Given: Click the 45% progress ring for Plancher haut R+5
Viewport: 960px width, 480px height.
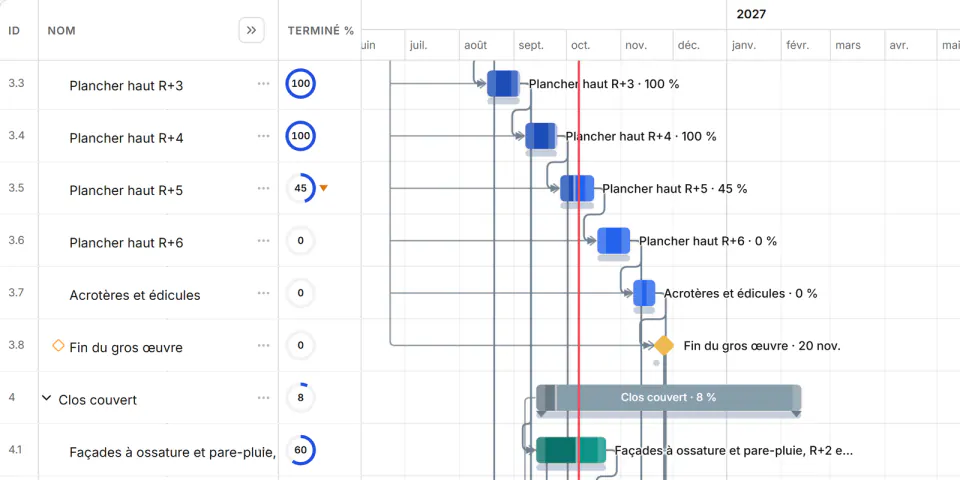Looking at the screenshot, I should coord(300,189).
